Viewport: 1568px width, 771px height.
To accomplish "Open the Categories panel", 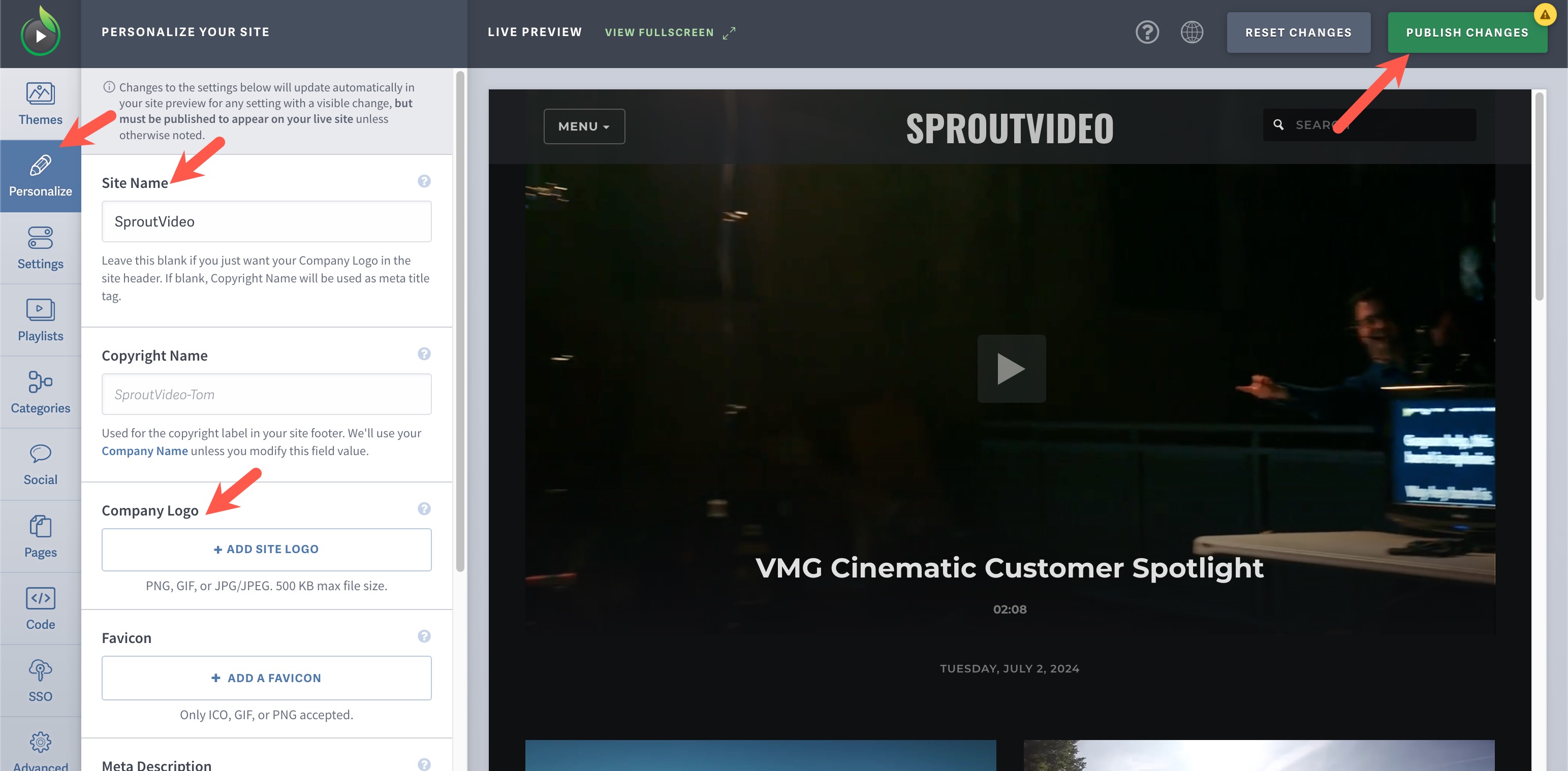I will click(x=40, y=392).
